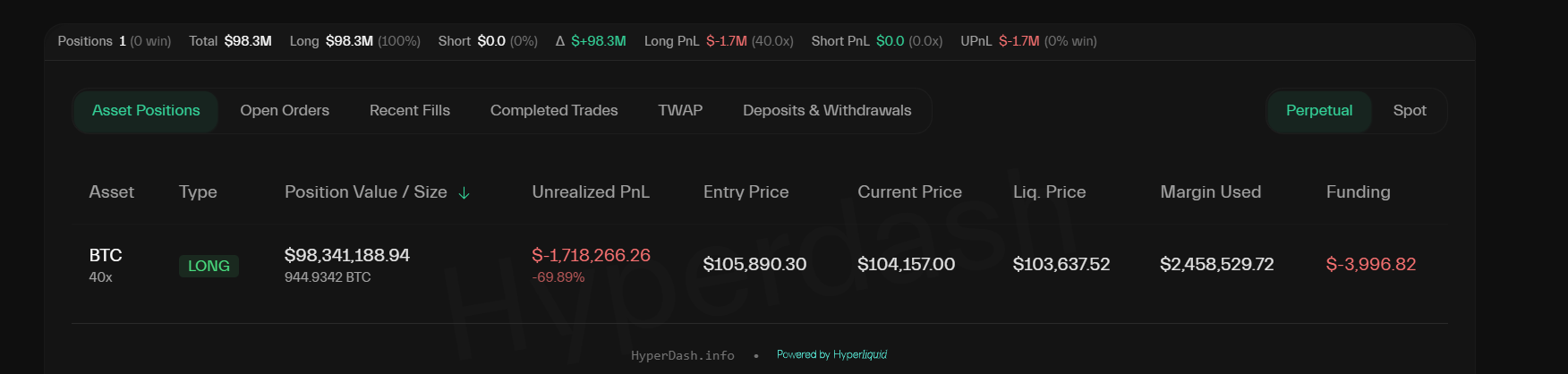1568x374 pixels.
Task: Open the Recent Fills tab
Action: point(409,111)
